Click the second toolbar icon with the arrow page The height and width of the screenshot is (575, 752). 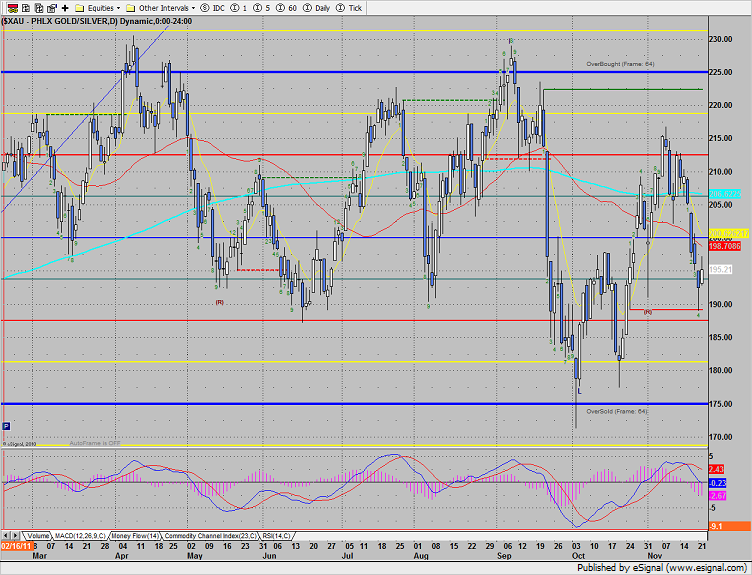point(26,8)
